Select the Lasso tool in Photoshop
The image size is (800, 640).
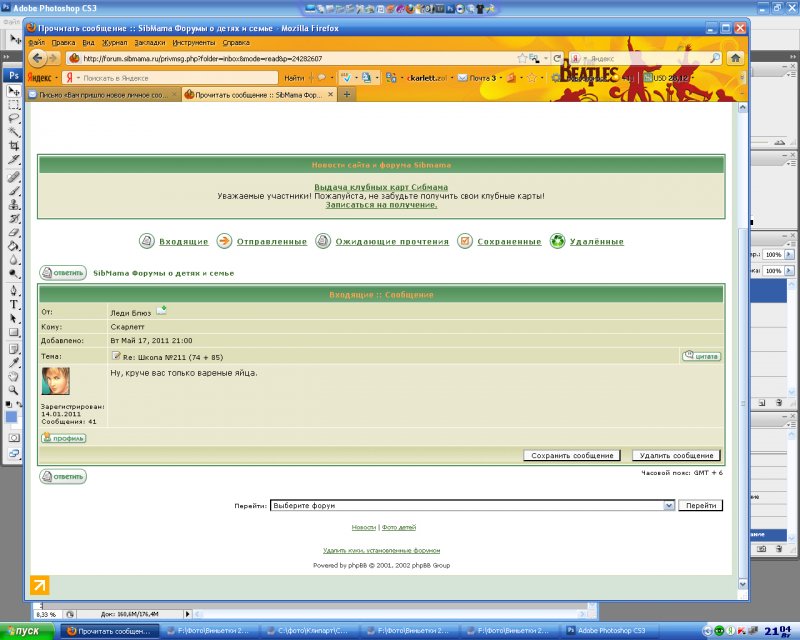pyautogui.click(x=14, y=118)
